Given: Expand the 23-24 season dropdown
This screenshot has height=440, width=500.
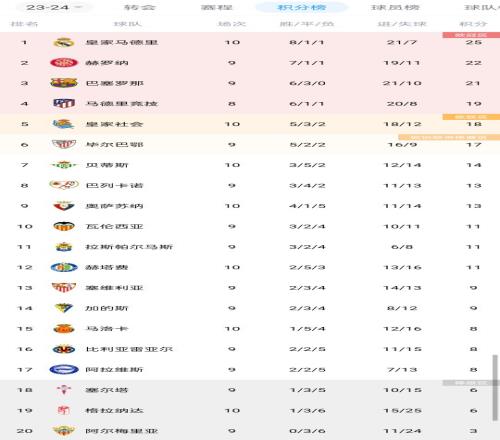Looking at the screenshot, I should point(54,7).
